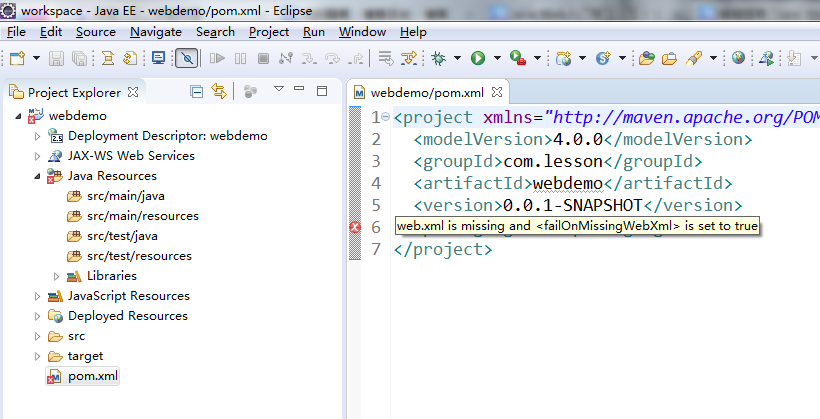Collapse the webdemo project node

pyautogui.click(x=18, y=116)
